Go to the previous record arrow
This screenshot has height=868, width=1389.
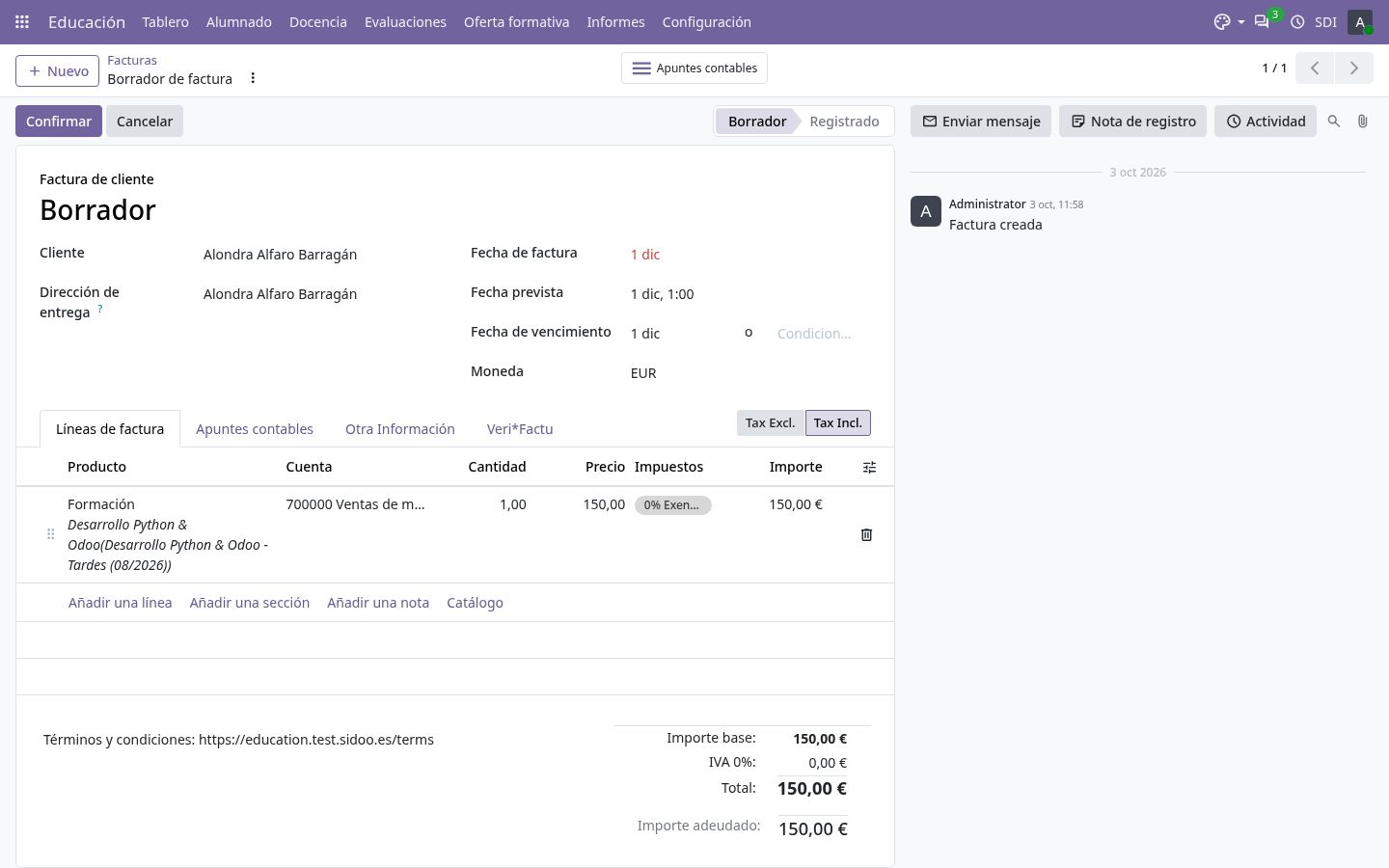pos(1315,68)
